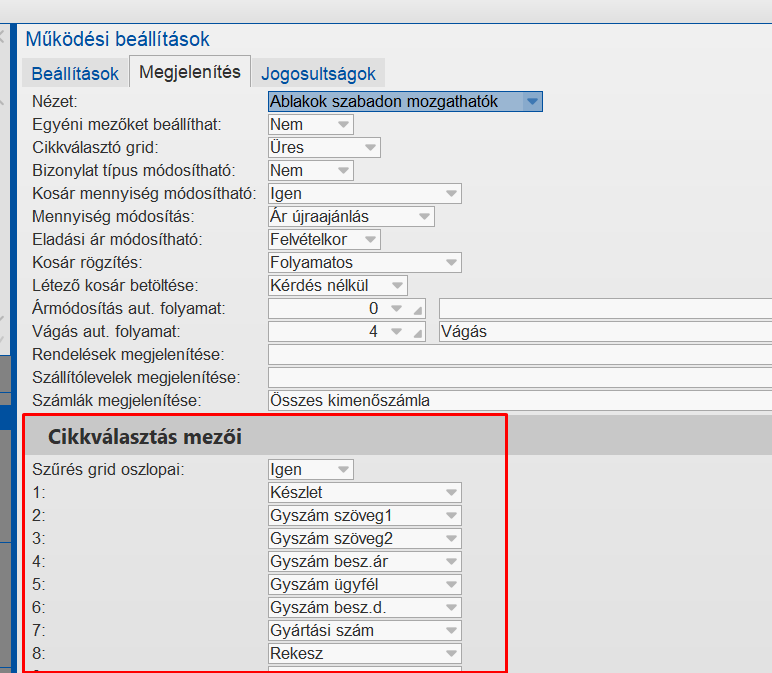Open the Jogosultságok tab

318,73
